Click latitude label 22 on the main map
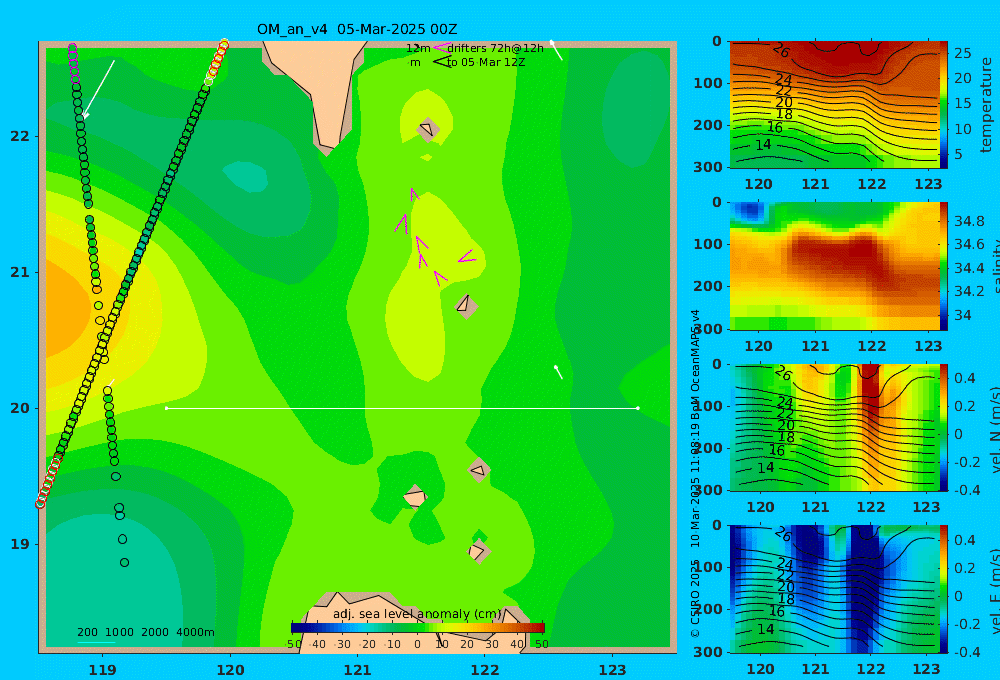Screen dimensions: 1000x680 coord(20,136)
